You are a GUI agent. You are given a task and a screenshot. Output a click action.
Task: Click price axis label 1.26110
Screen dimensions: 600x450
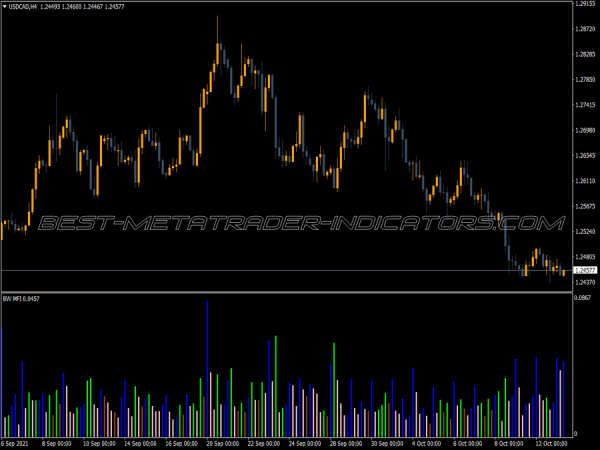(585, 181)
